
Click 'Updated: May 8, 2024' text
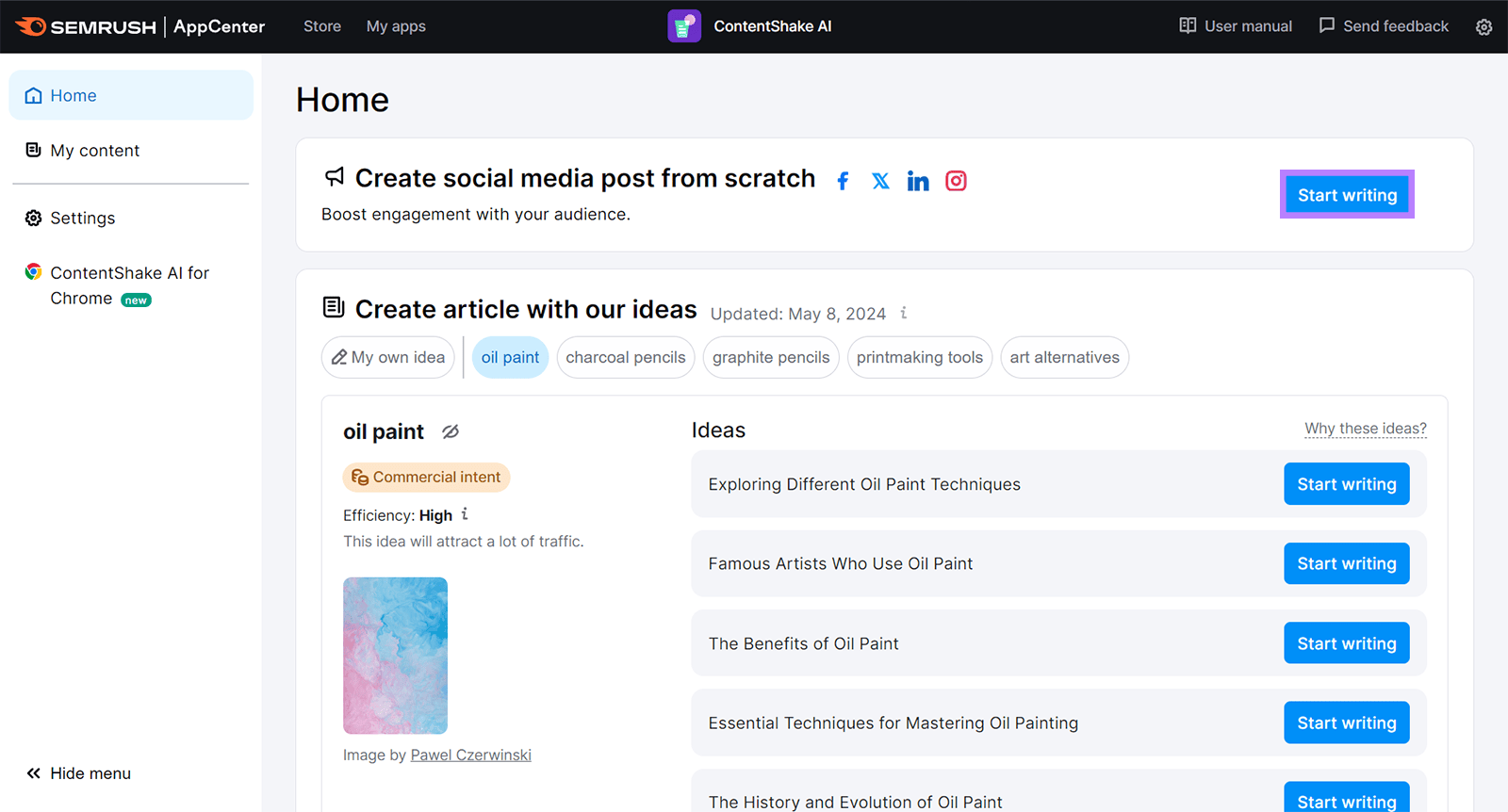click(798, 314)
